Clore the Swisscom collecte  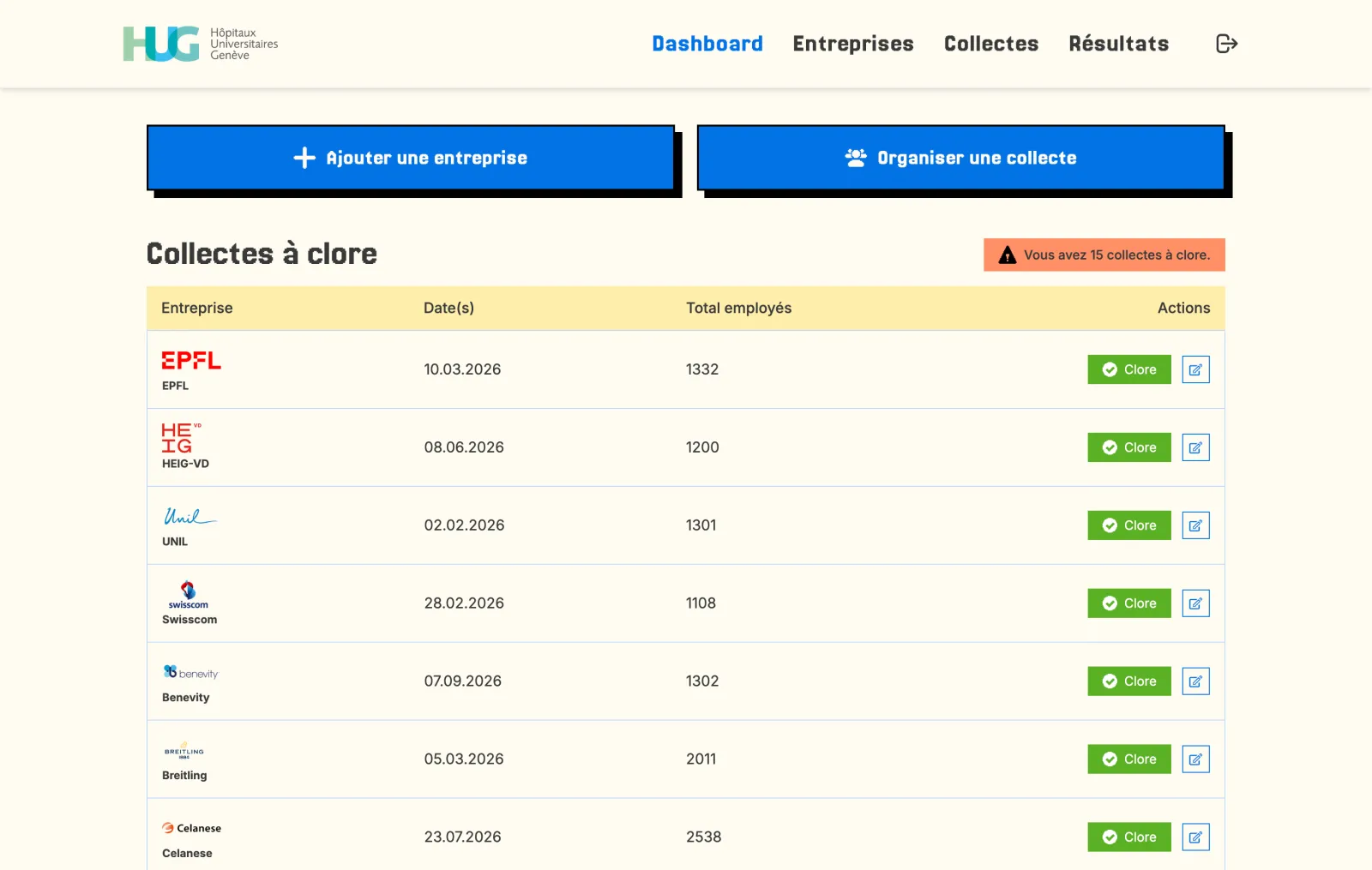tap(1129, 603)
